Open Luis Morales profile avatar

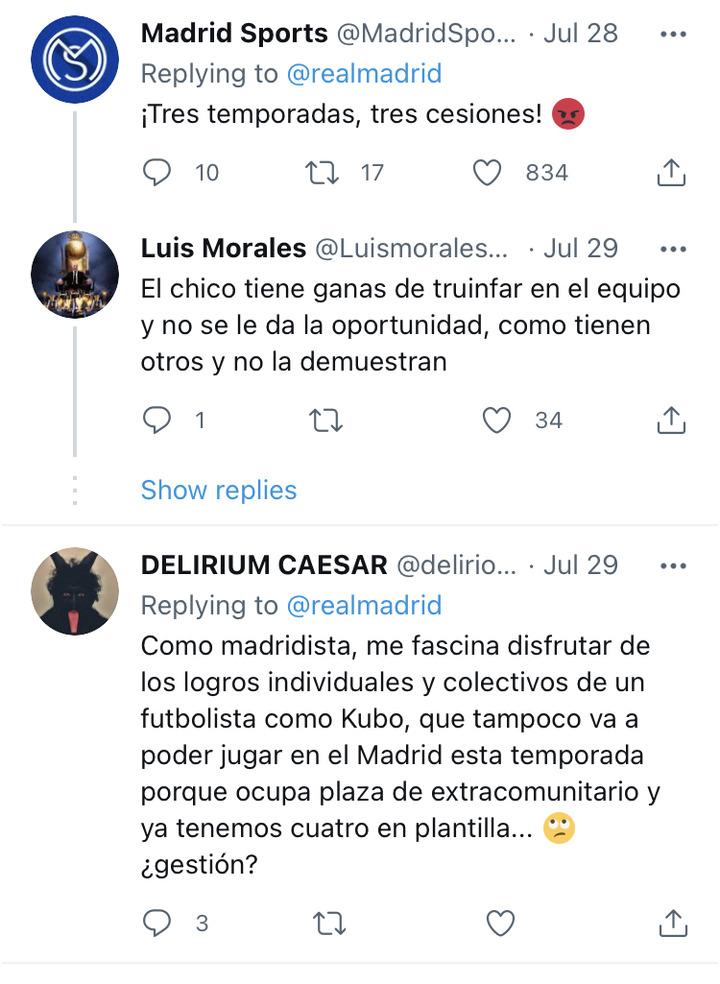tap(75, 274)
